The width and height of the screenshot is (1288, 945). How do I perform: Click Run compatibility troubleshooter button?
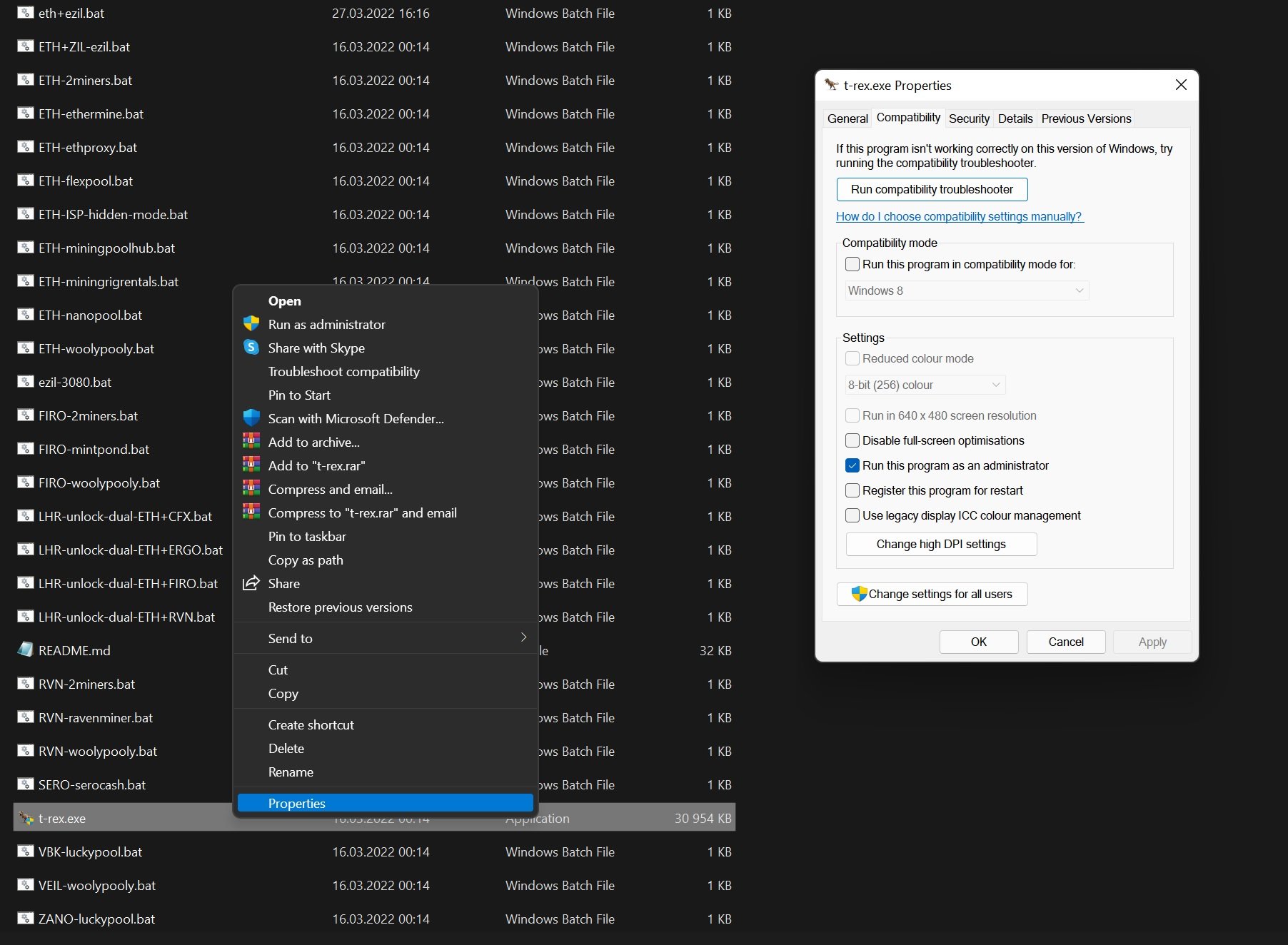[x=932, y=189]
